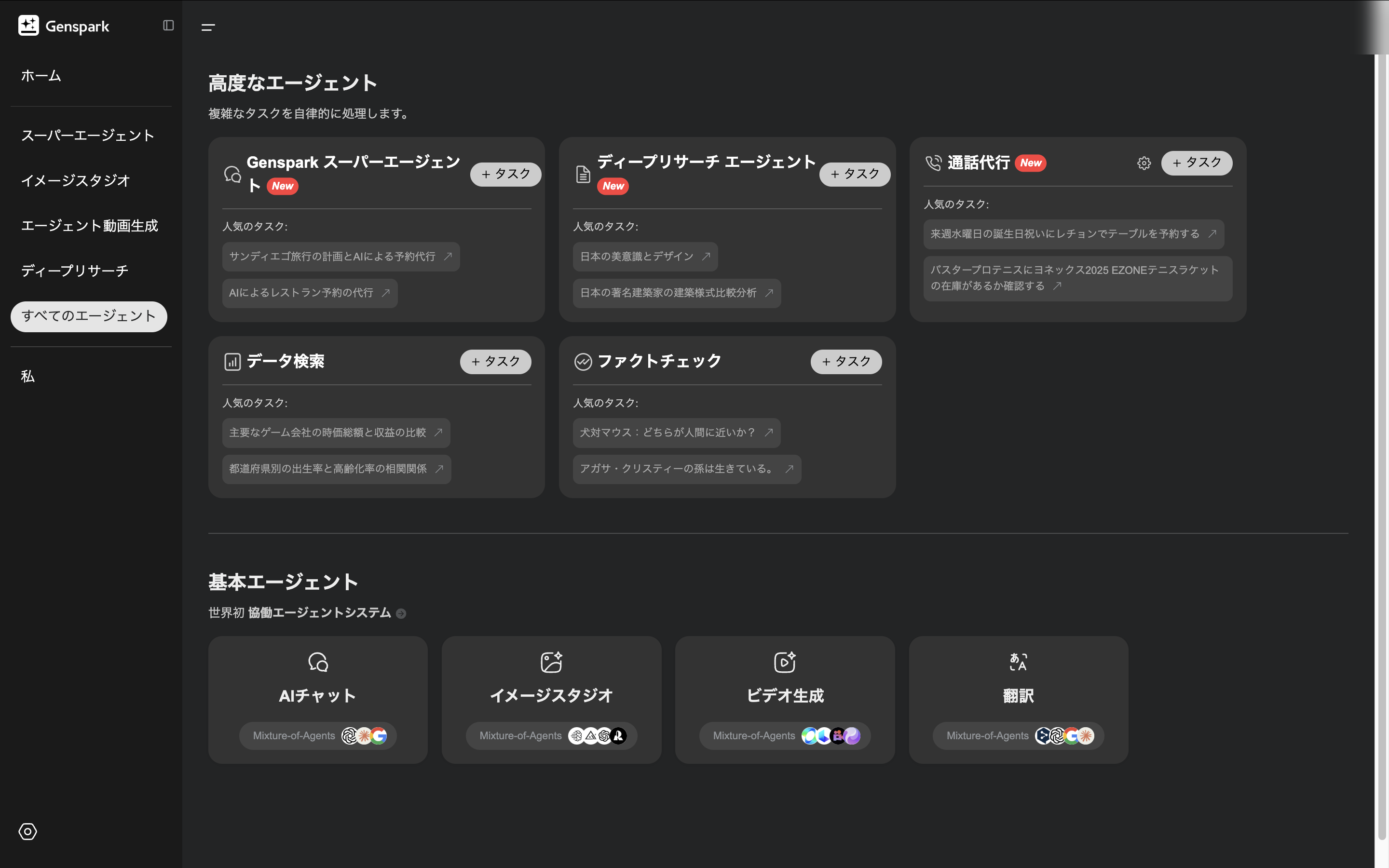Click the 翻訳 translation icon
1389x868 pixels.
click(1018, 662)
